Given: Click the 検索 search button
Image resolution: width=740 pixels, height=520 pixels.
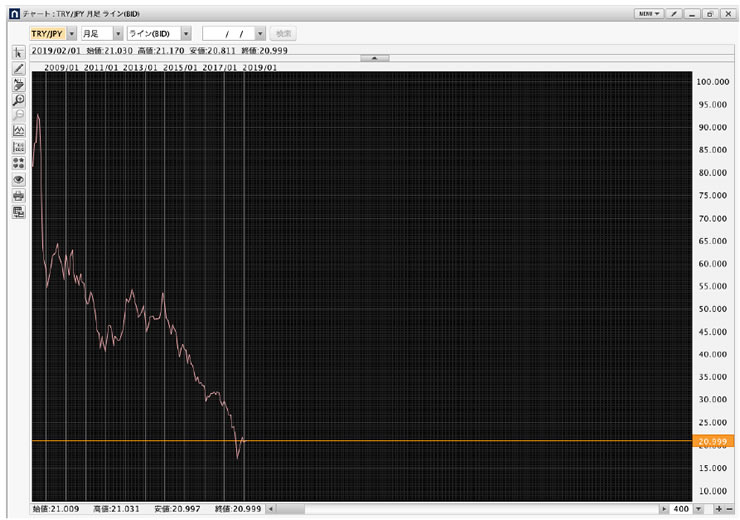Looking at the screenshot, I should click(283, 34).
